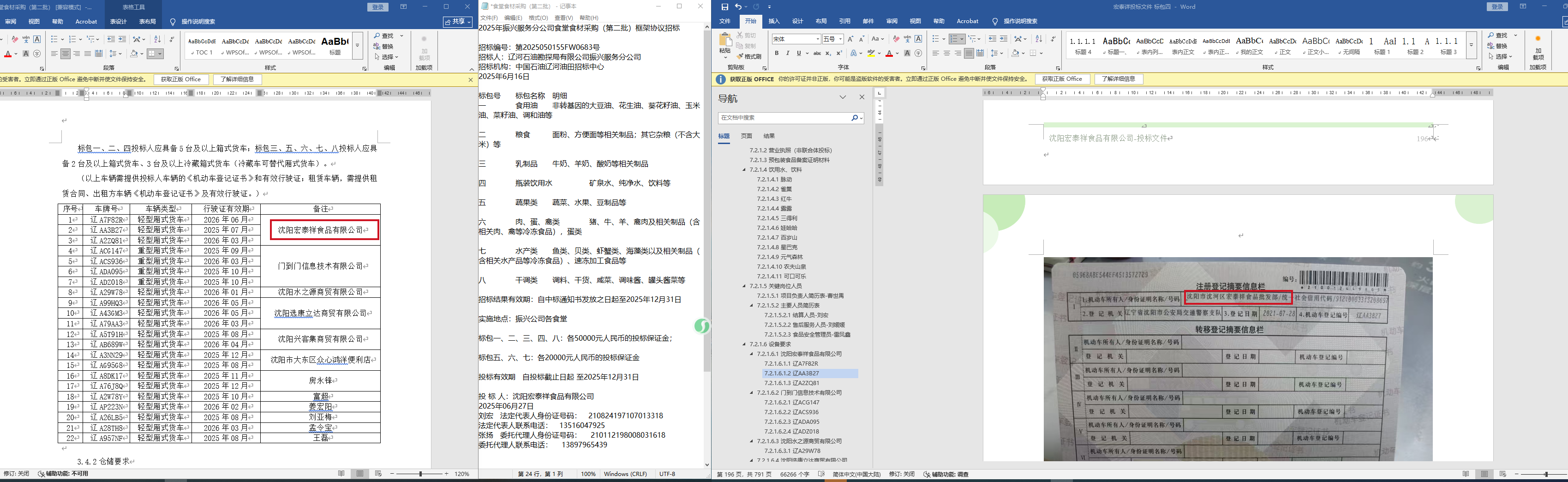Click the text effects (A) icon in right Word

(x=855, y=54)
